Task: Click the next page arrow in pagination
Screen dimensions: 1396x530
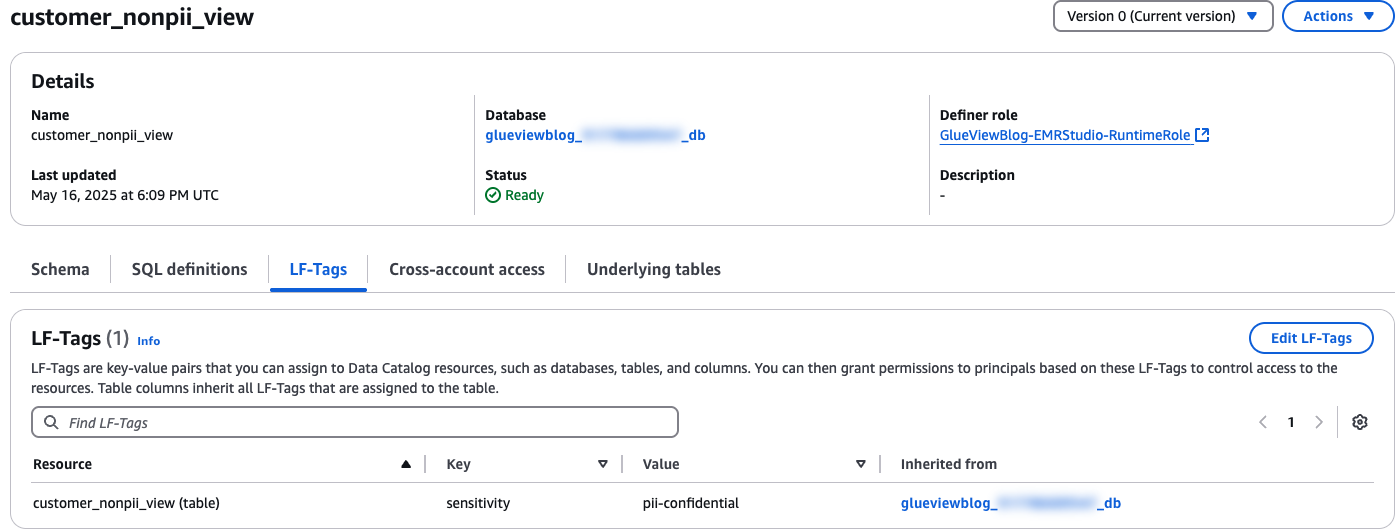Action: click(1319, 422)
